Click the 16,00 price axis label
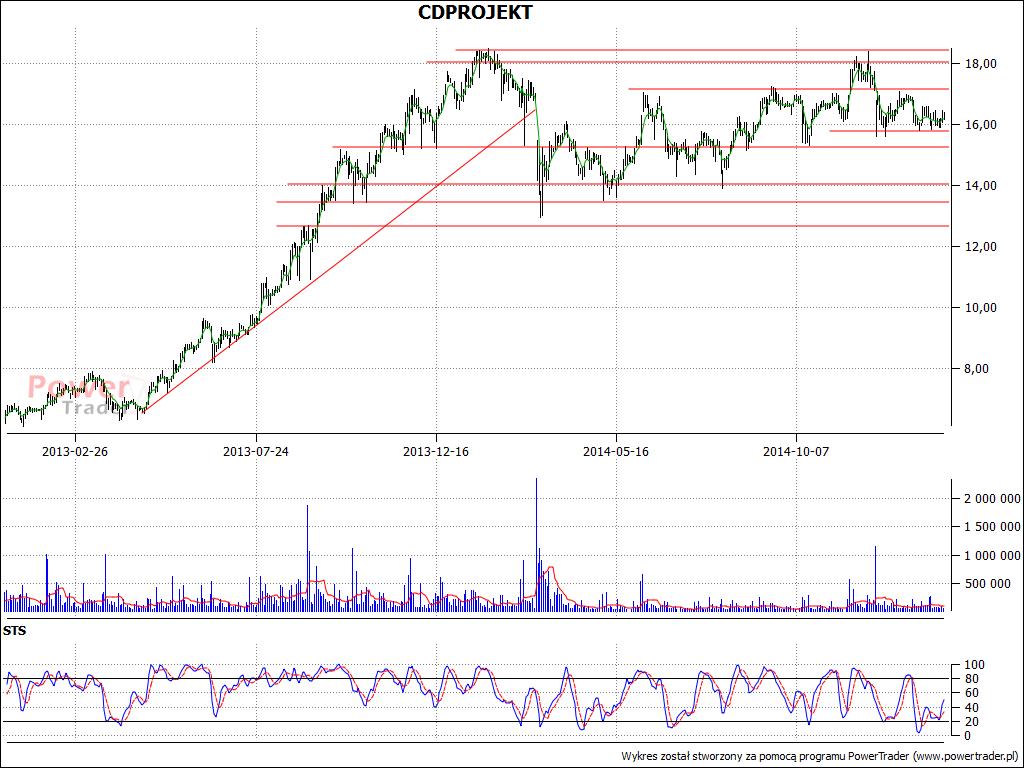This screenshot has height=768, width=1024. coord(980,125)
